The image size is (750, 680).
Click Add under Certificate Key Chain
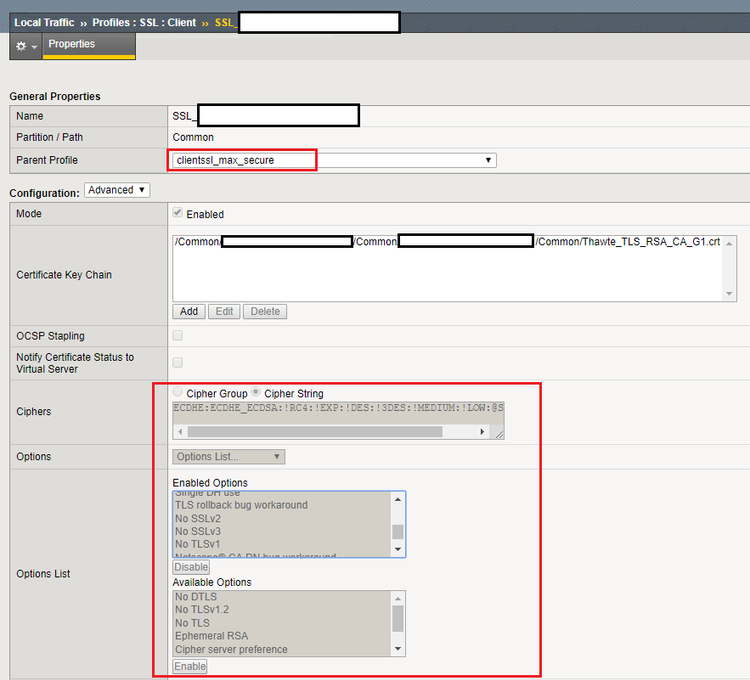click(x=189, y=311)
